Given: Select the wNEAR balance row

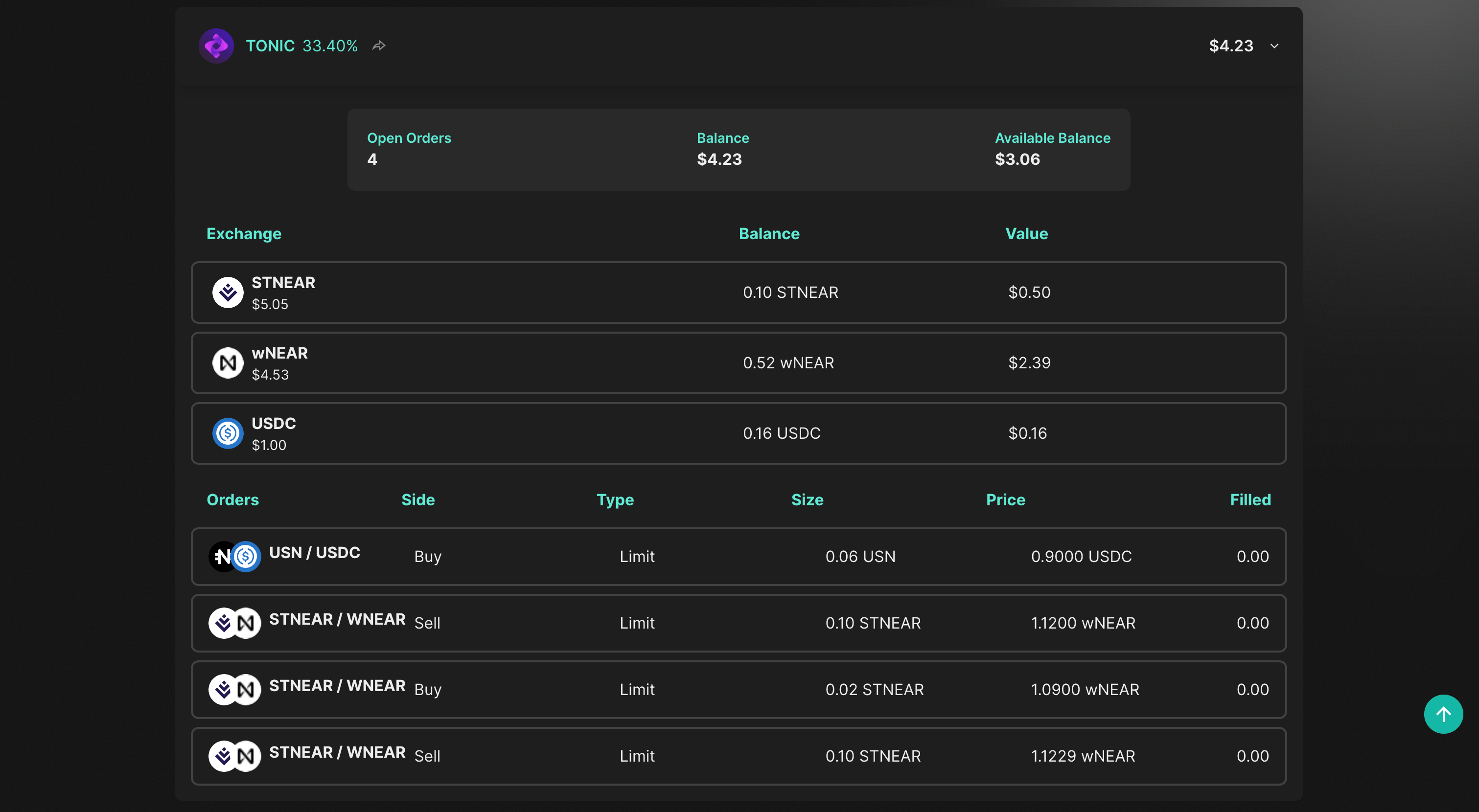Looking at the screenshot, I should point(739,362).
